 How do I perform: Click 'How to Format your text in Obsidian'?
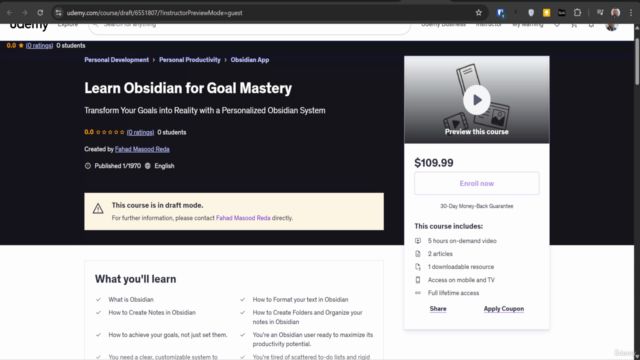point(300,300)
